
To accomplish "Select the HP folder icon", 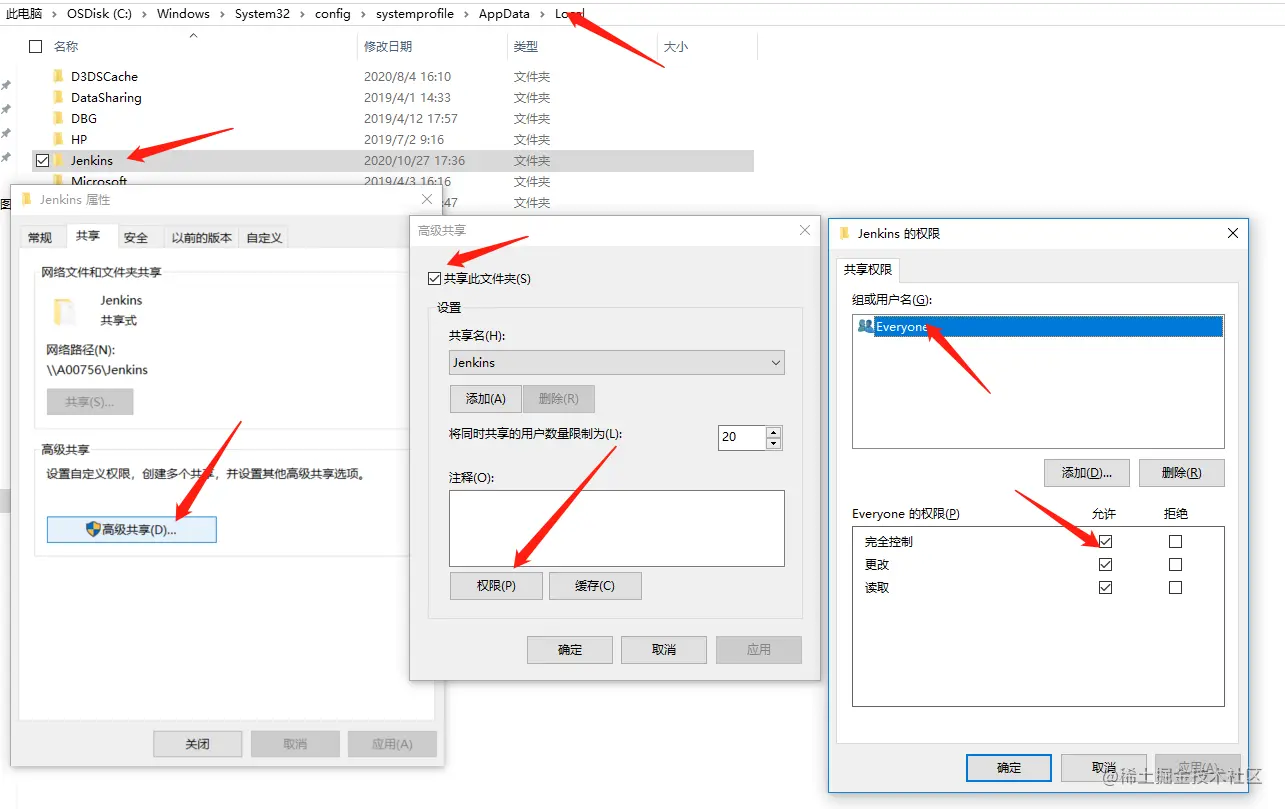I will pos(58,139).
